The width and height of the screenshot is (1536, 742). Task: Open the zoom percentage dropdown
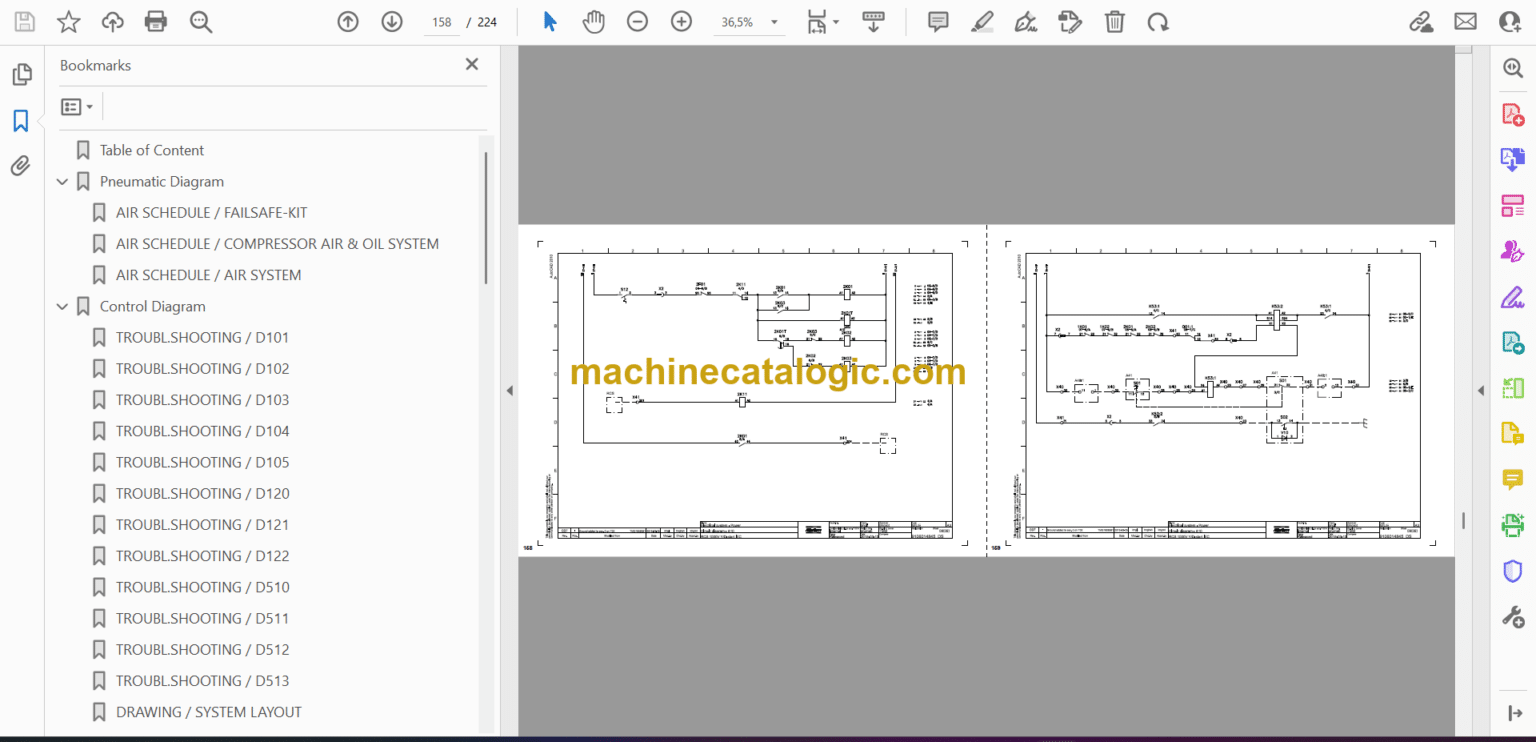click(x=773, y=21)
